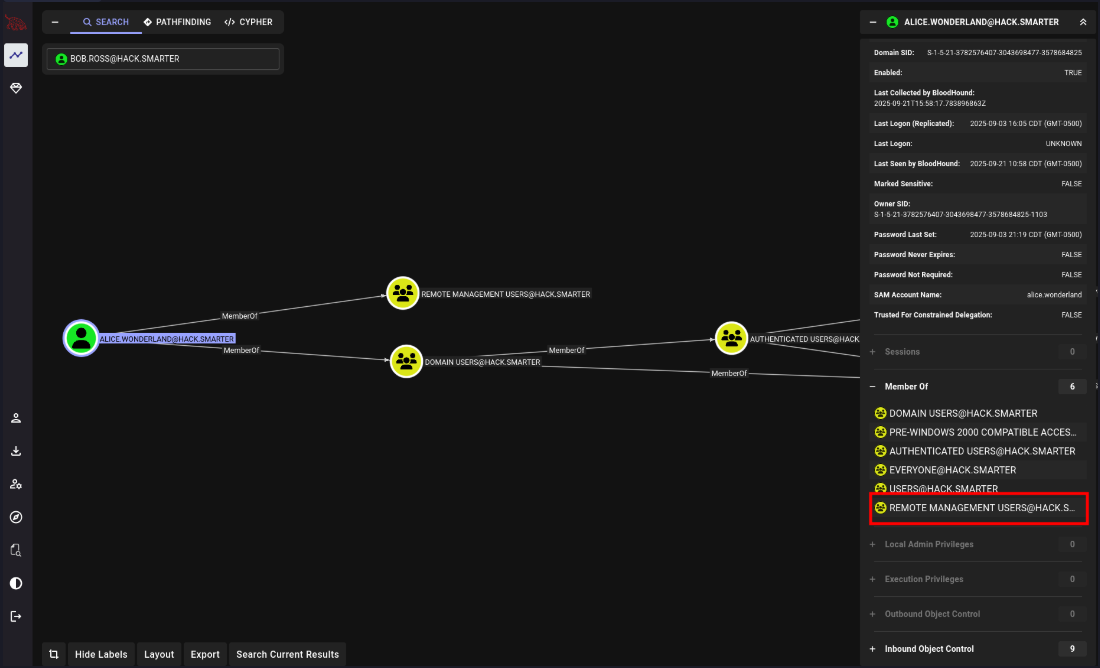
Task: Expand the Inbound Object Control section
Action: click(x=929, y=649)
